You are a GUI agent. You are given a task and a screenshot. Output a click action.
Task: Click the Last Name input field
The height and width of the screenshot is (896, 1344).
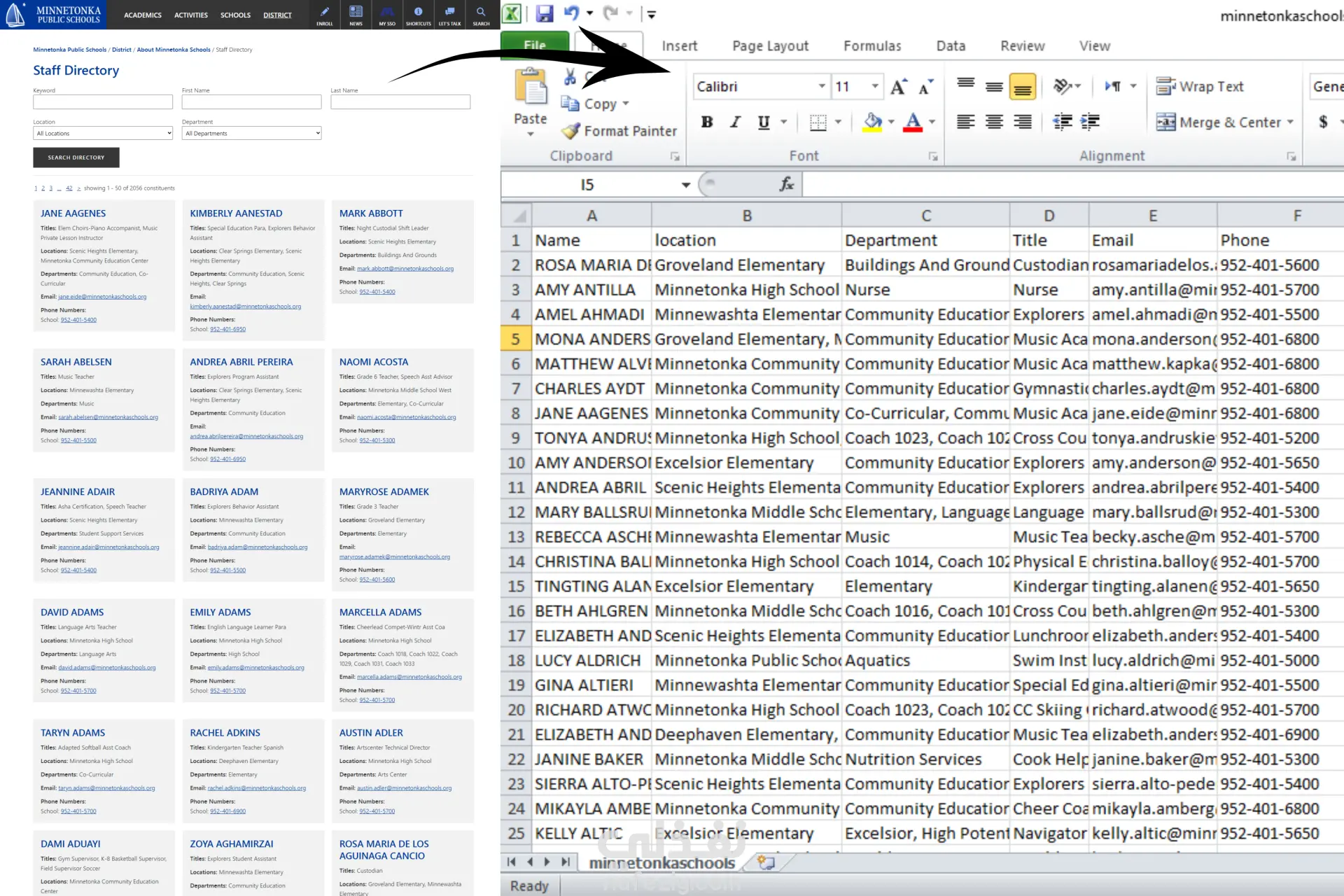point(400,102)
